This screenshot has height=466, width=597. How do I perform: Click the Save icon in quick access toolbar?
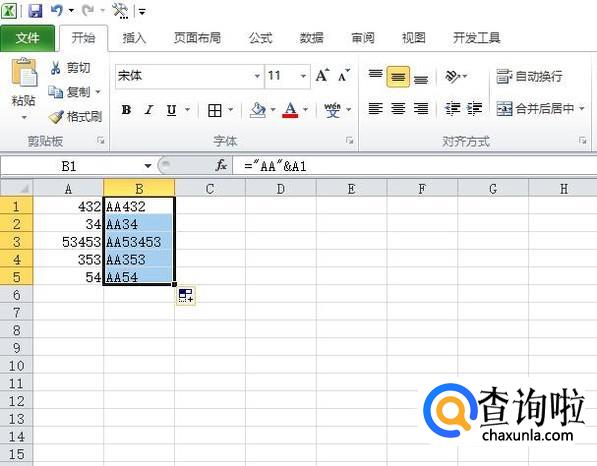[x=35, y=11]
